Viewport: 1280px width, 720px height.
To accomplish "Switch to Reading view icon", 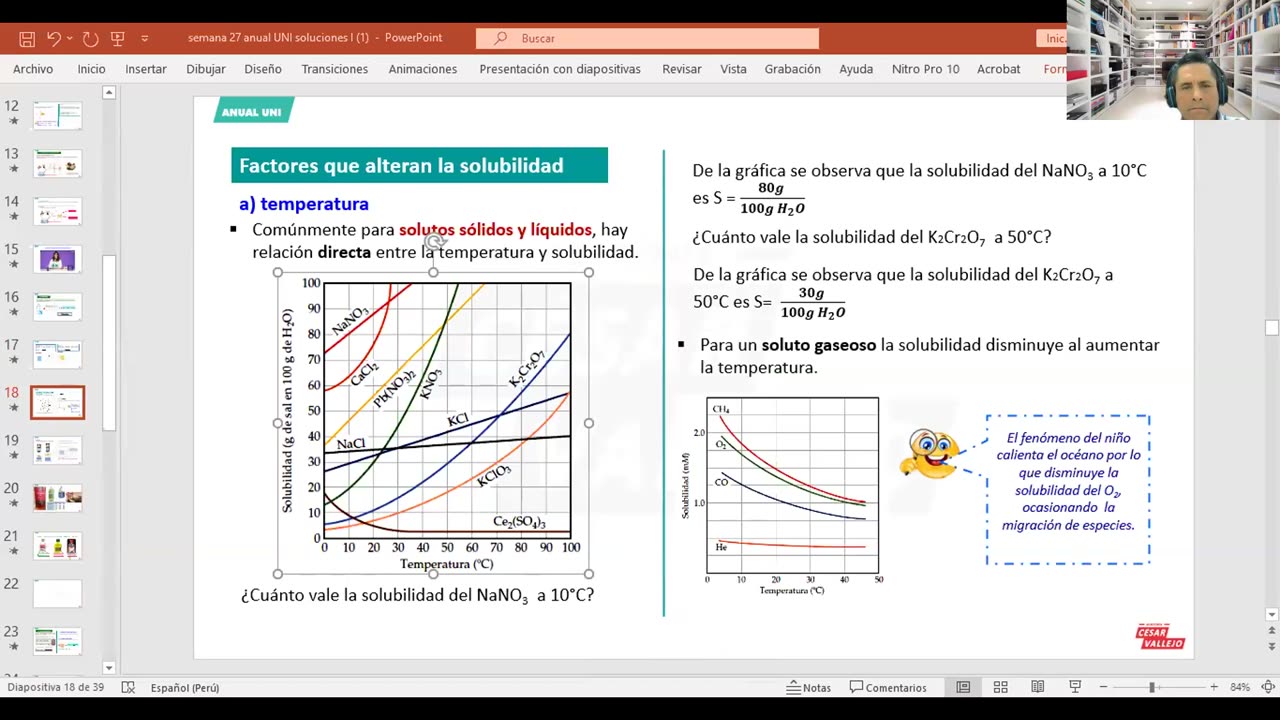I will tap(1038, 688).
